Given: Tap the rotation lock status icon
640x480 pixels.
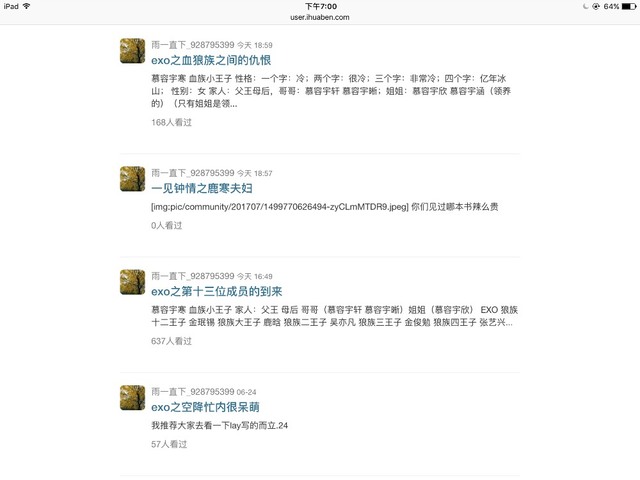Looking at the screenshot, I should [x=596, y=6].
